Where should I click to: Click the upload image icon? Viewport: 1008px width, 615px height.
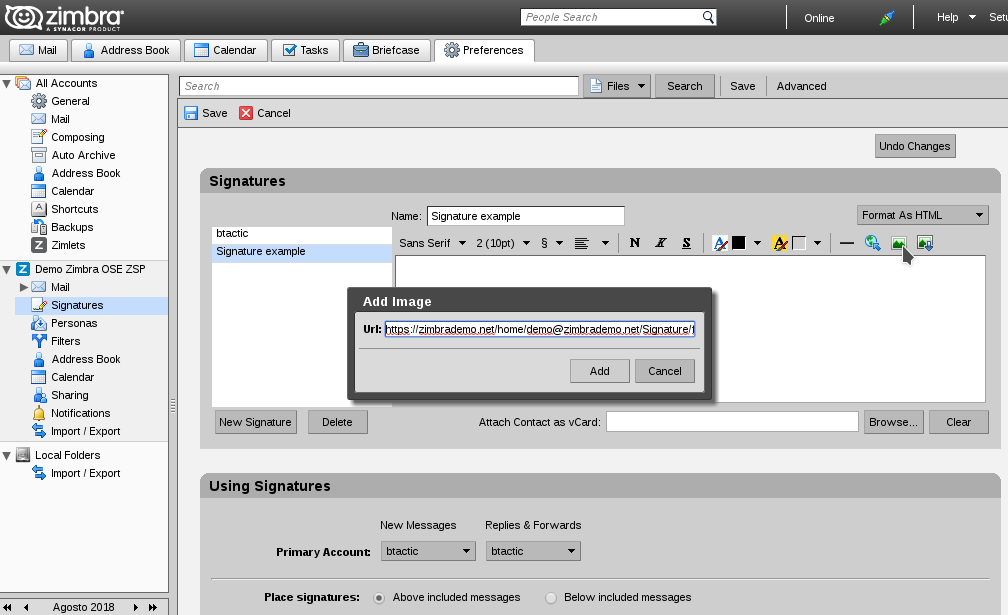coord(924,243)
